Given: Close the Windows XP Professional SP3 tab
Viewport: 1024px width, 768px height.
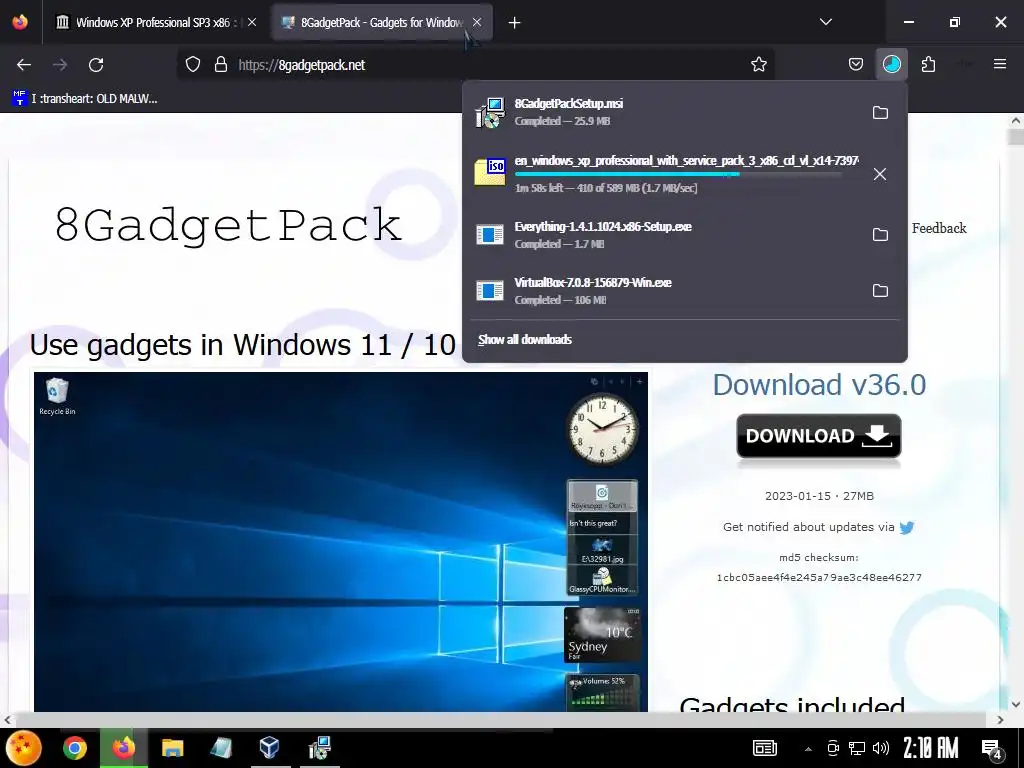Looking at the screenshot, I should coord(252,22).
